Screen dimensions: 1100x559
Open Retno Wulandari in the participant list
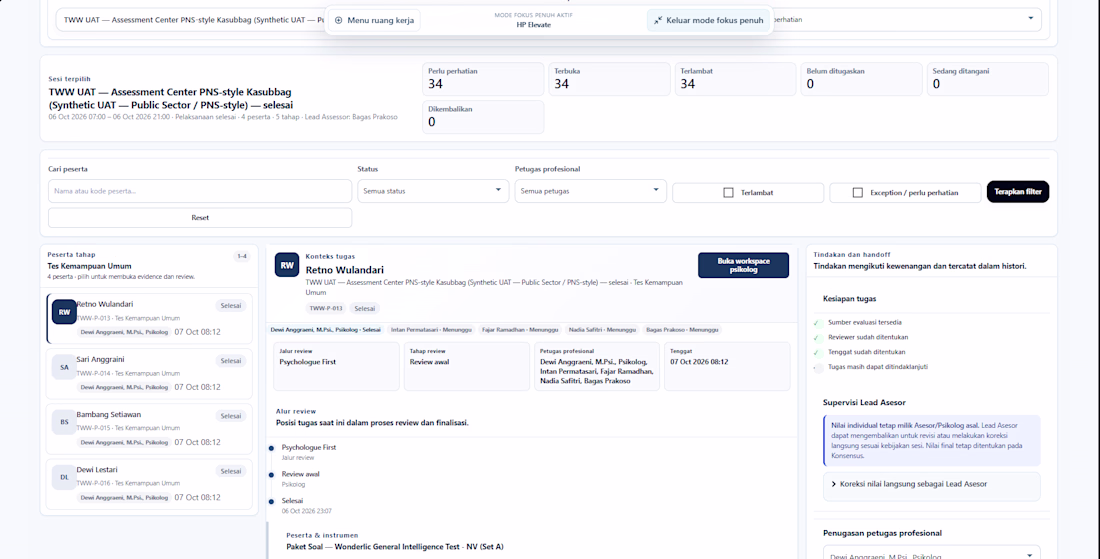click(149, 318)
